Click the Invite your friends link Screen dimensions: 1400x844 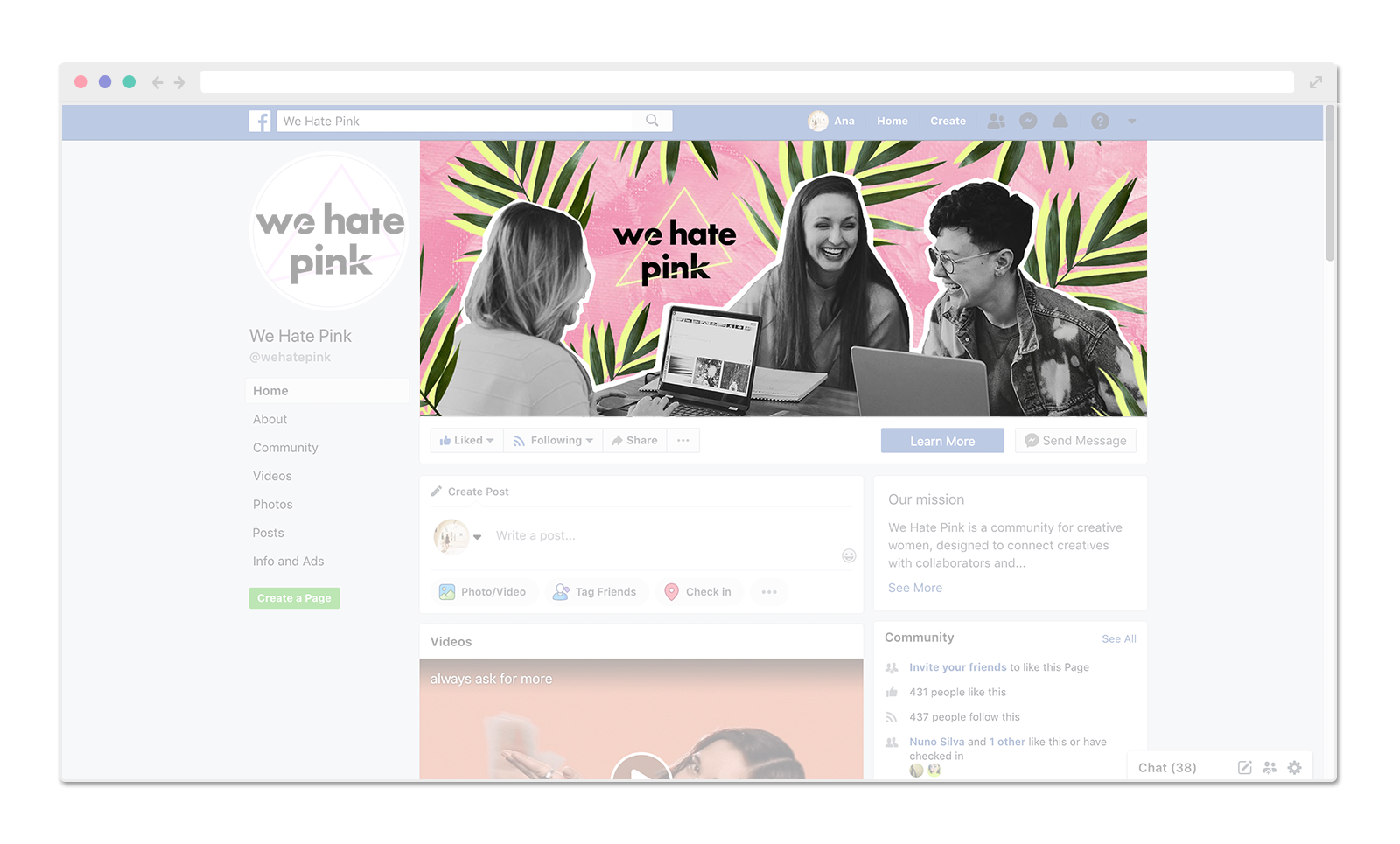click(x=958, y=667)
